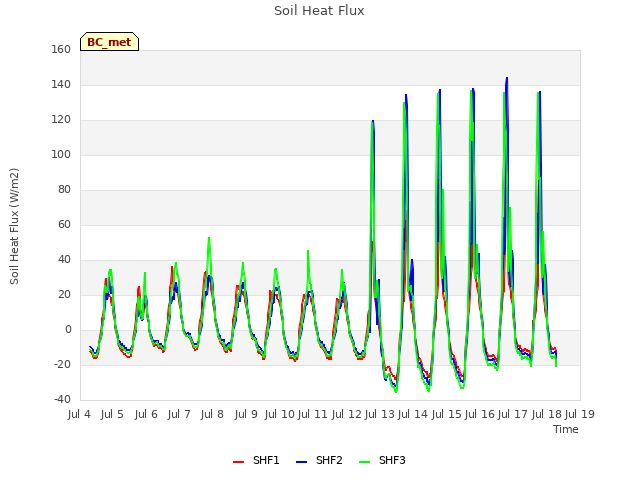
Task: Click the Jul 14 x-axis tick label
Action: [413, 414]
